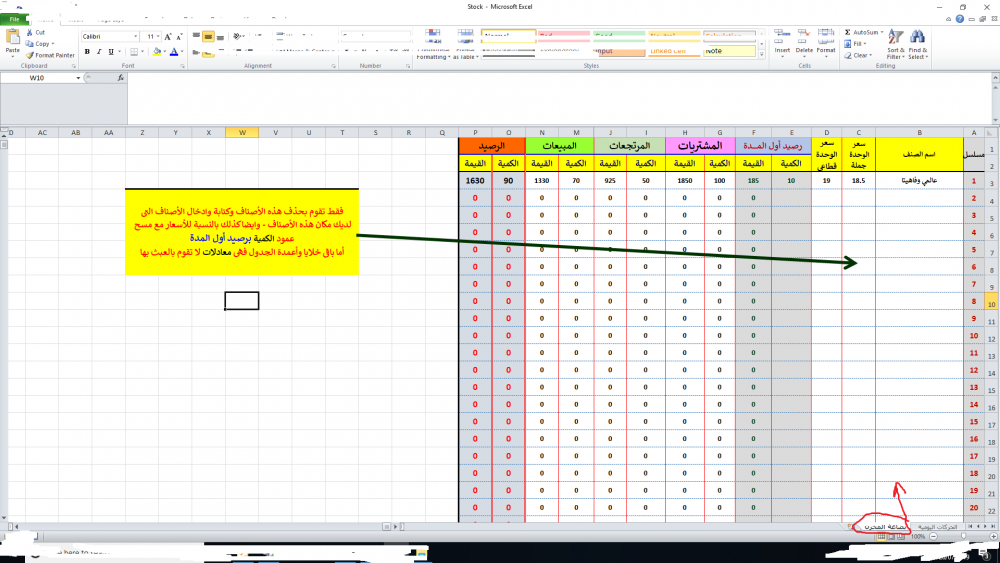Image resolution: width=1000 pixels, height=563 pixels.
Task: Click inside the formula bar
Action: click(x=558, y=98)
